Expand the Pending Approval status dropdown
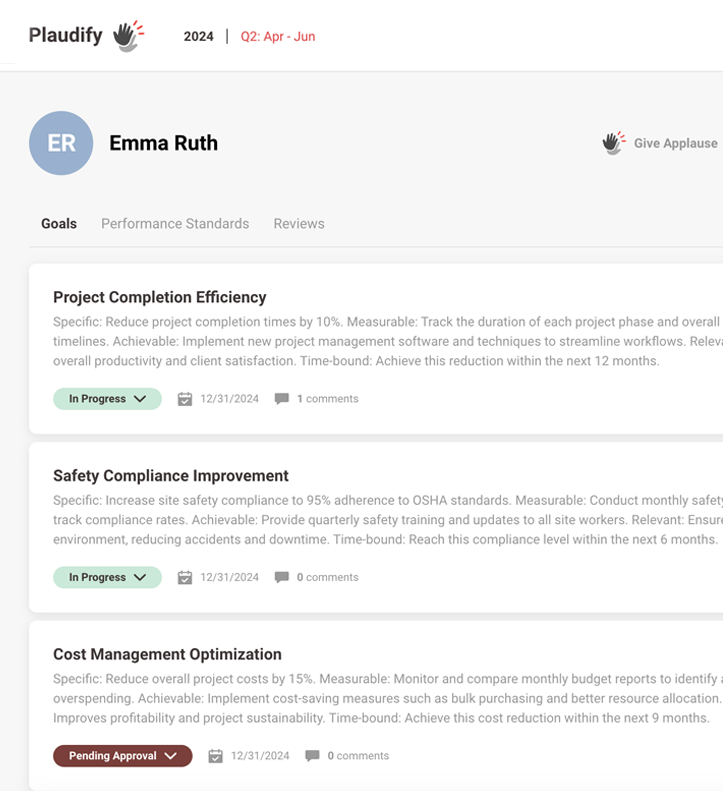Image resolution: width=723 pixels, height=791 pixels. [123, 756]
